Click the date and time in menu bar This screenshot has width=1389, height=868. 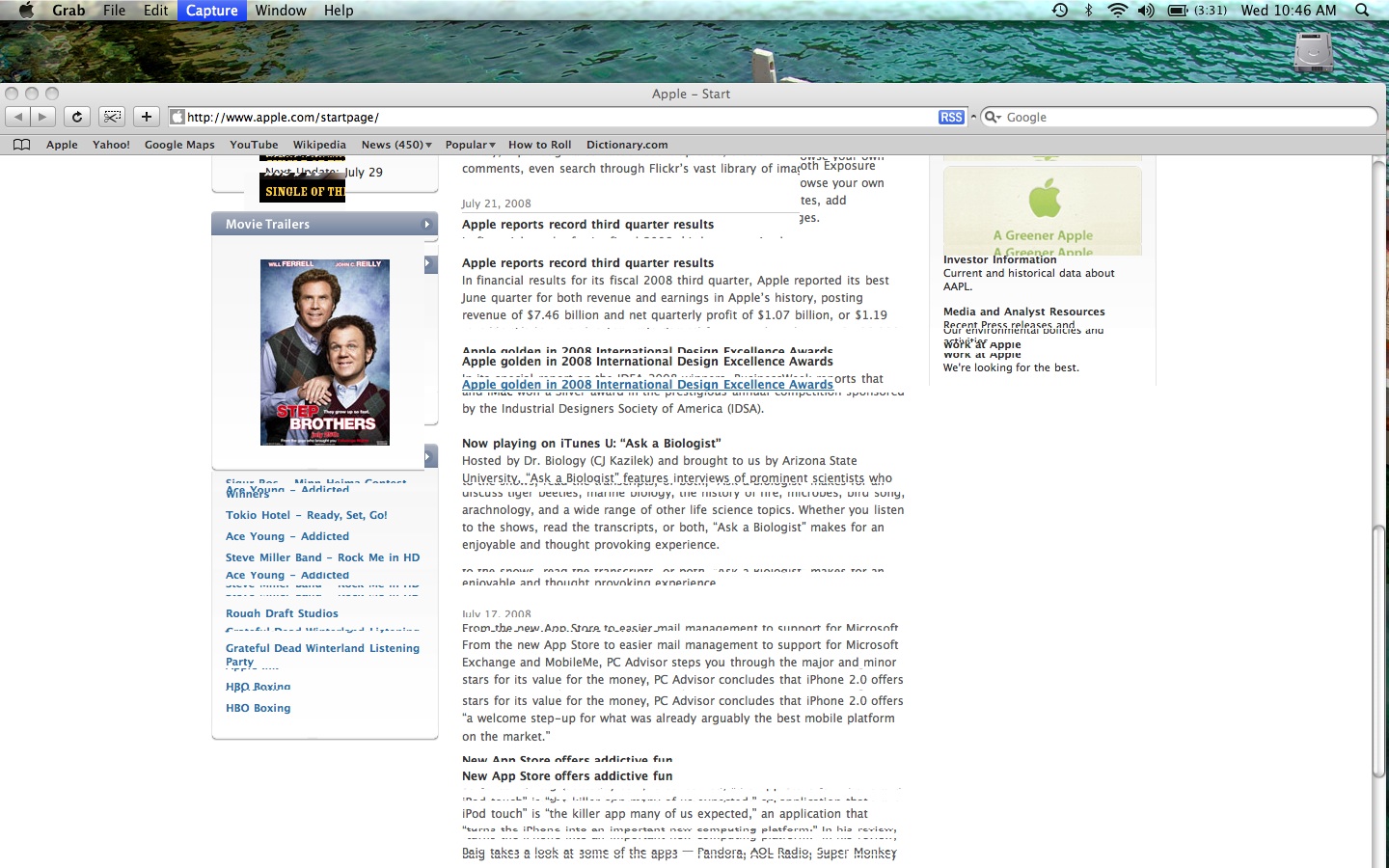click(x=1289, y=10)
